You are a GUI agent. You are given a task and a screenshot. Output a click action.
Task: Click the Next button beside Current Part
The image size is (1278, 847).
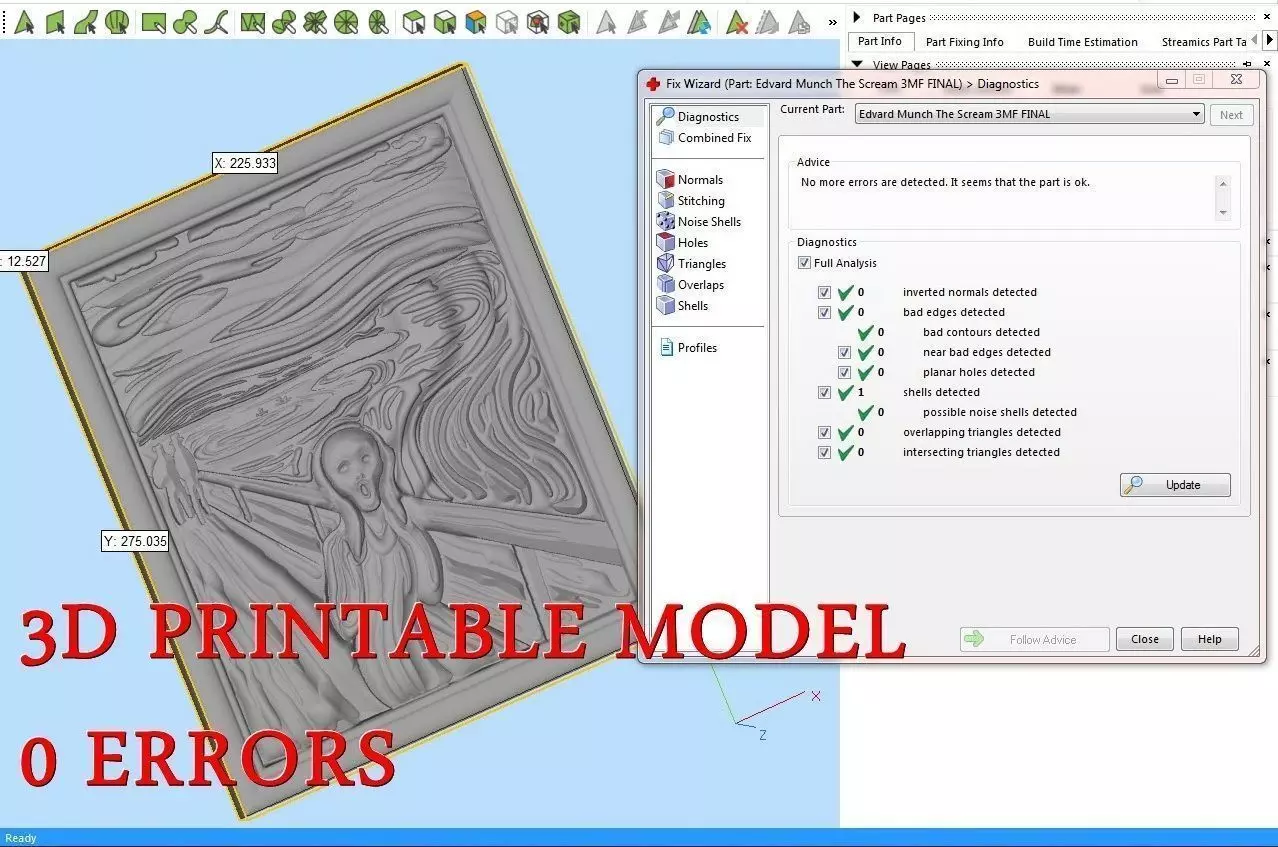click(x=1231, y=115)
